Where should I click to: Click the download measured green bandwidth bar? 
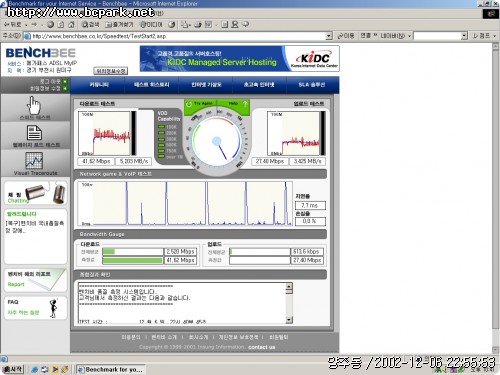(x=132, y=260)
